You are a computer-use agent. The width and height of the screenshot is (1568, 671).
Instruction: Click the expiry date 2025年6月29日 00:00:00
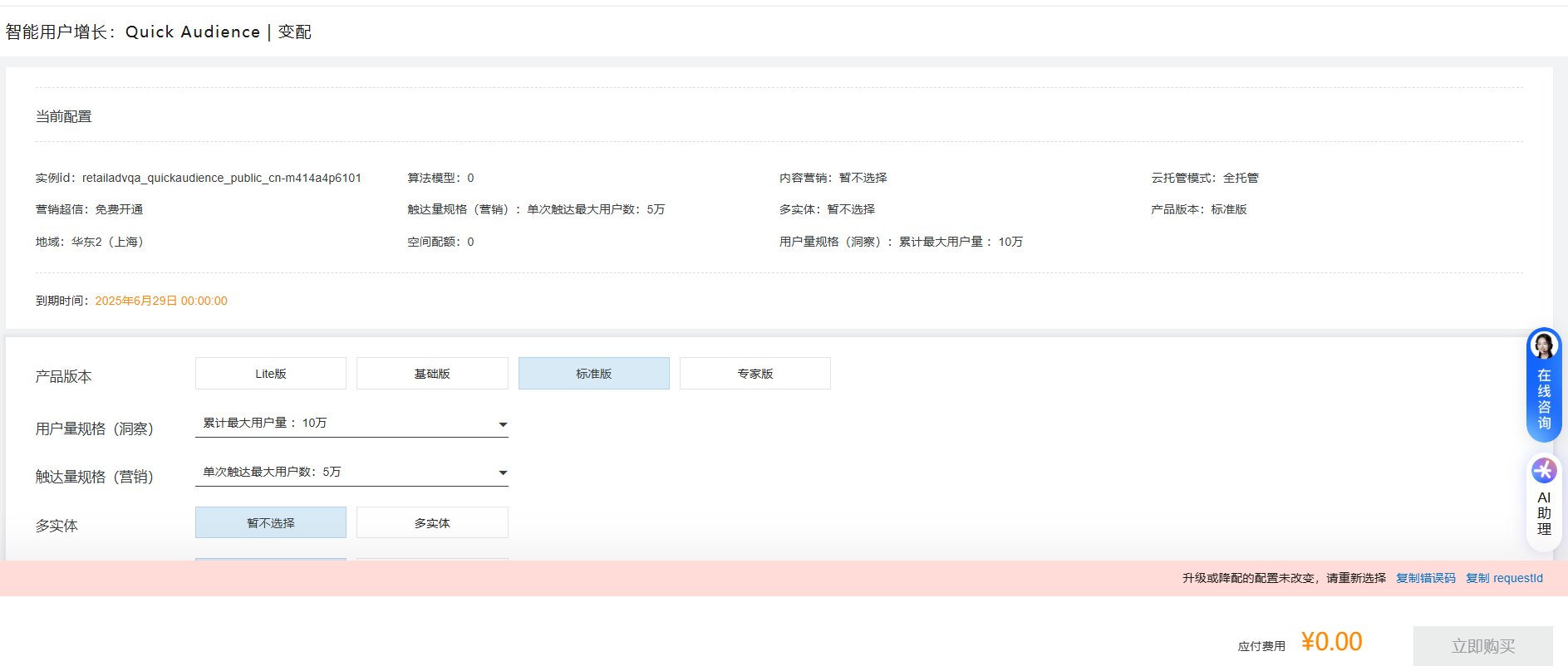pyautogui.click(x=161, y=301)
